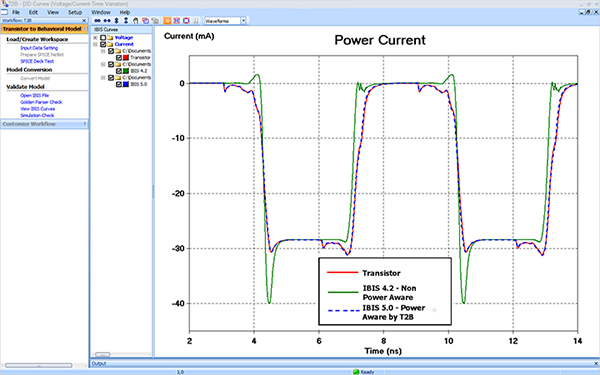Click the blue IBIS 5.0 color swatch
Image resolution: width=600 pixels, height=375 pixels.
point(126,84)
